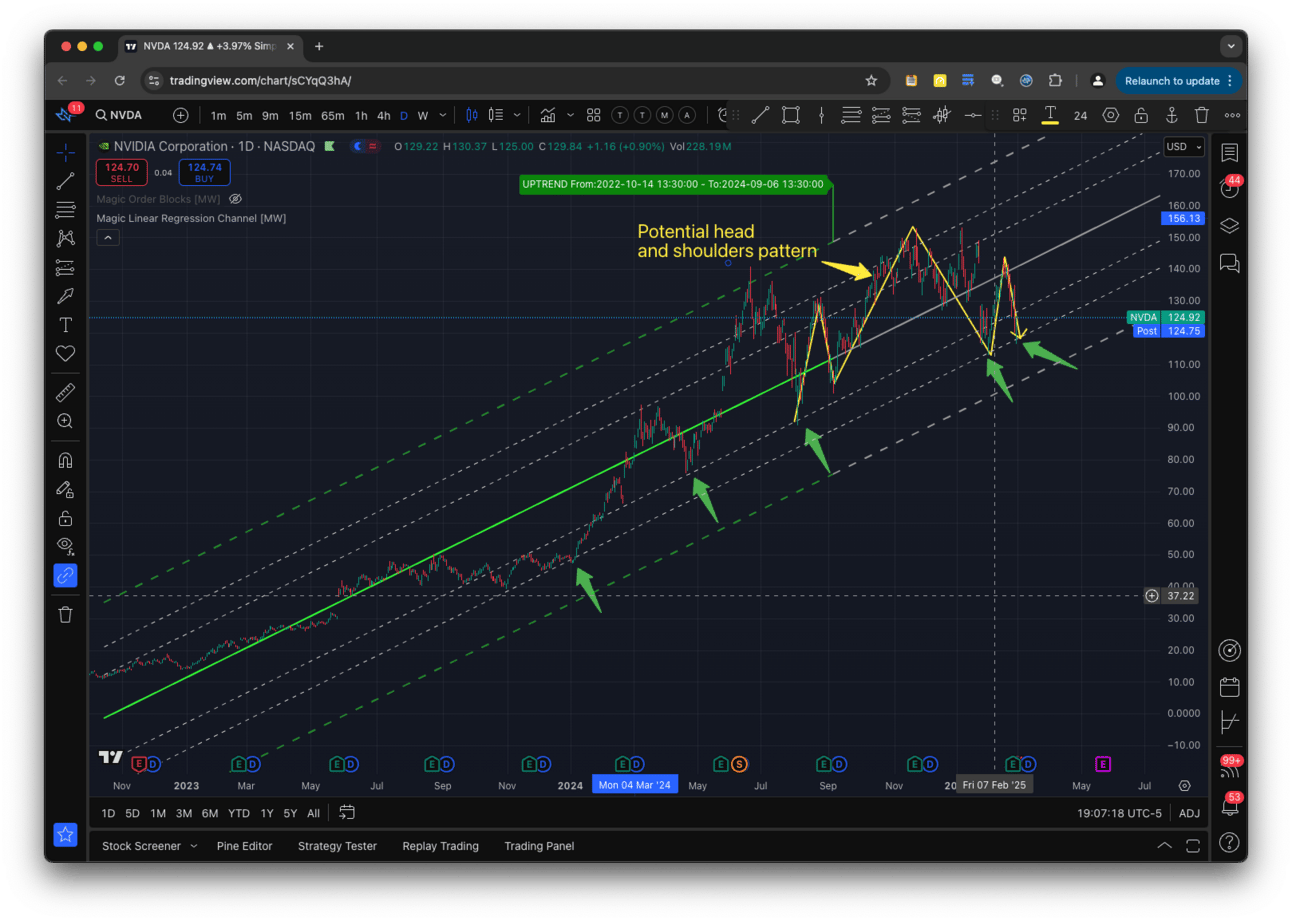Remove drawings with sidebar trash icon
1292x921 pixels.
[x=66, y=614]
